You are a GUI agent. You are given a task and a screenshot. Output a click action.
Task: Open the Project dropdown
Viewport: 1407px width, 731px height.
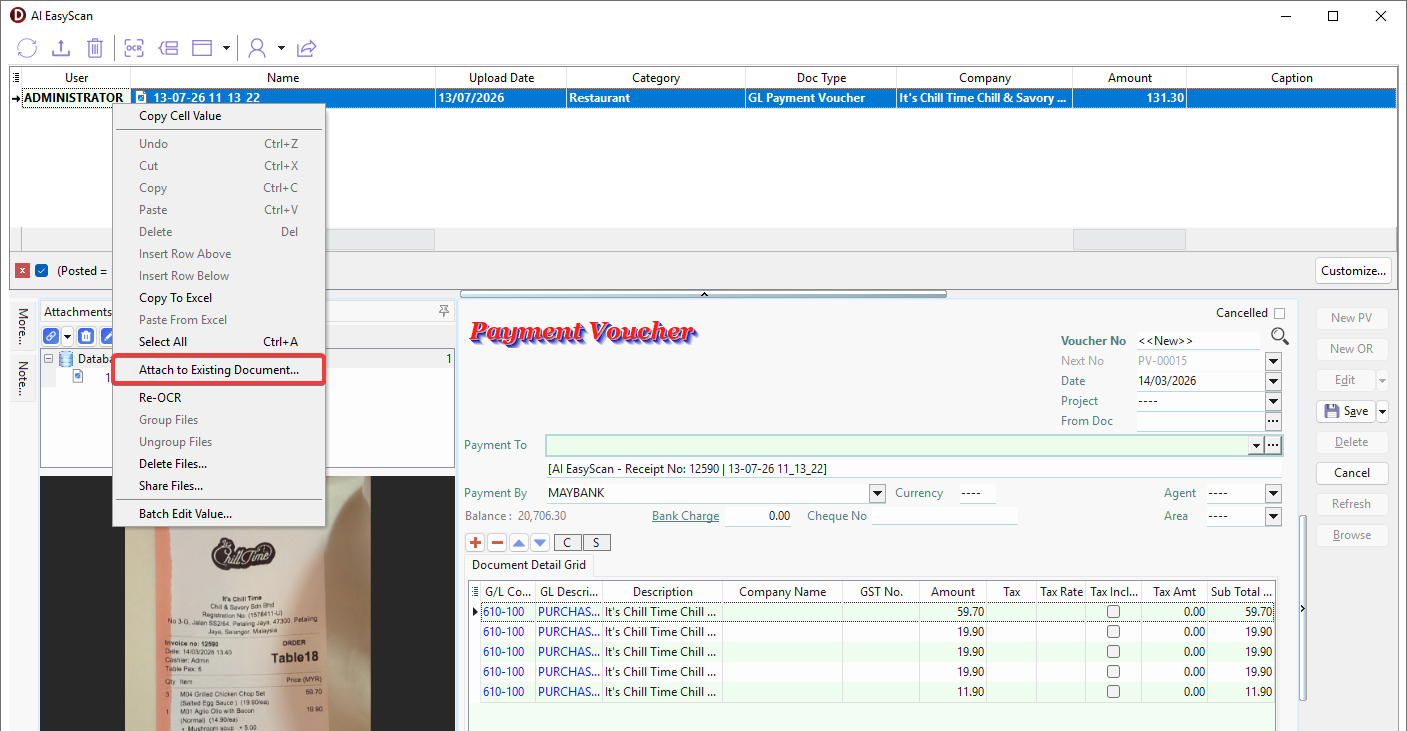point(1273,401)
